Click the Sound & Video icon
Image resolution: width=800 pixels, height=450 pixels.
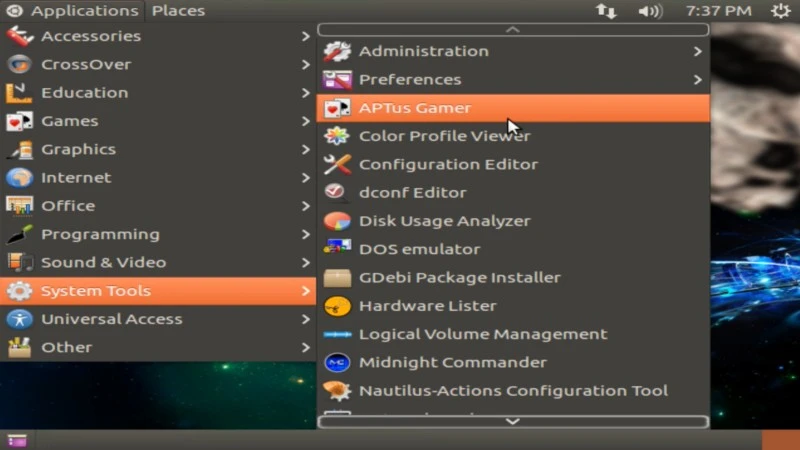coord(19,262)
